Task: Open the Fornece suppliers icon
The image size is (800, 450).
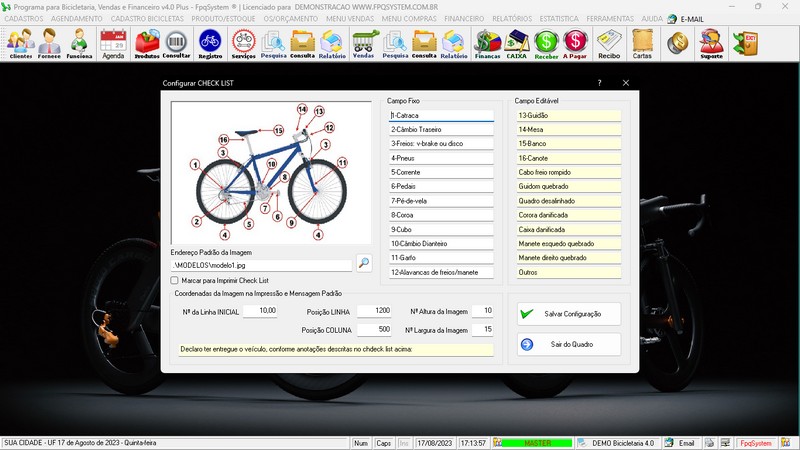Action: 49,44
